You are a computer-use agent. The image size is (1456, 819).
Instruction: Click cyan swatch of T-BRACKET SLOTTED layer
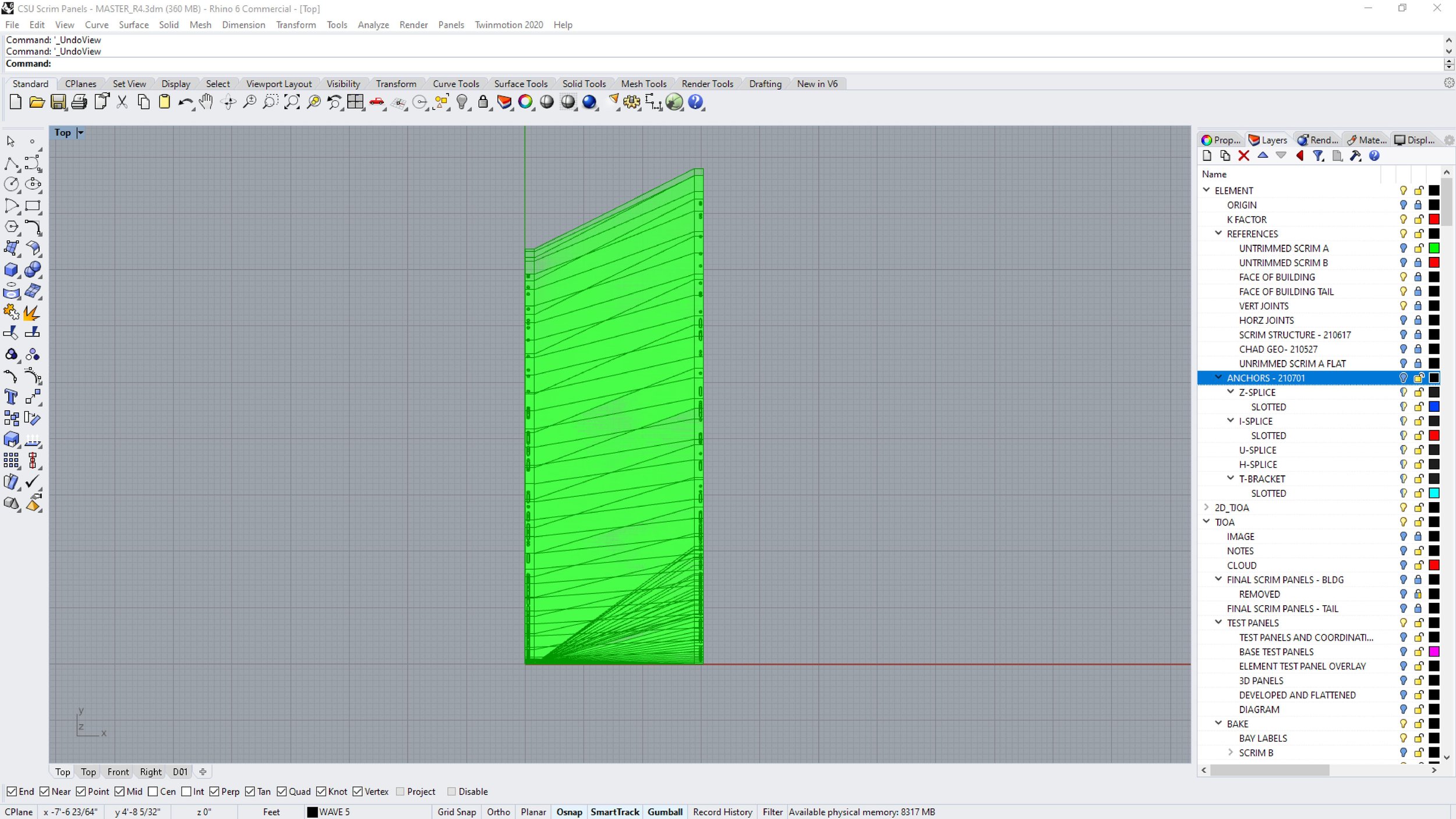point(1434,493)
